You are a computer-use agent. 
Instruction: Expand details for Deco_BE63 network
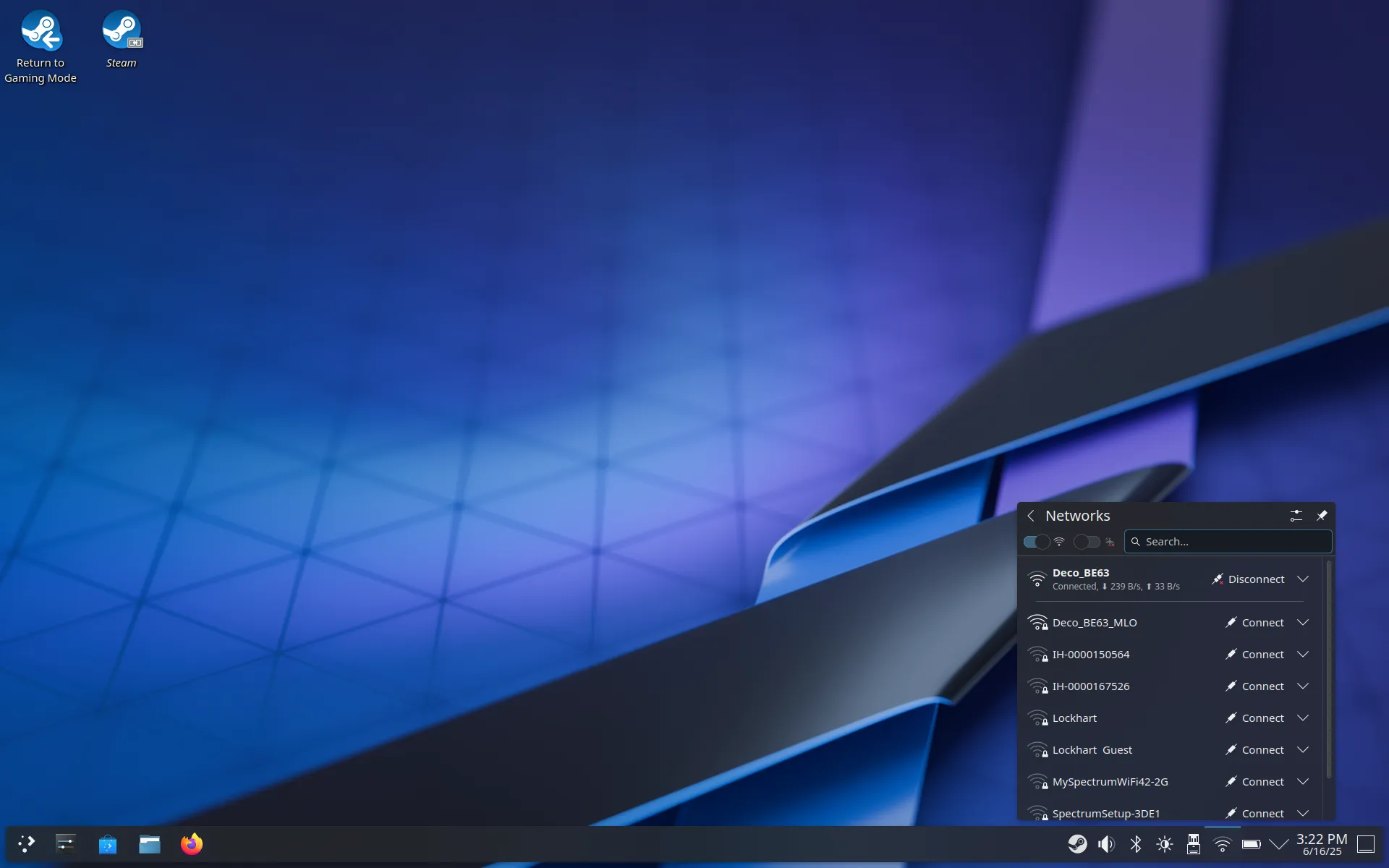coord(1303,579)
